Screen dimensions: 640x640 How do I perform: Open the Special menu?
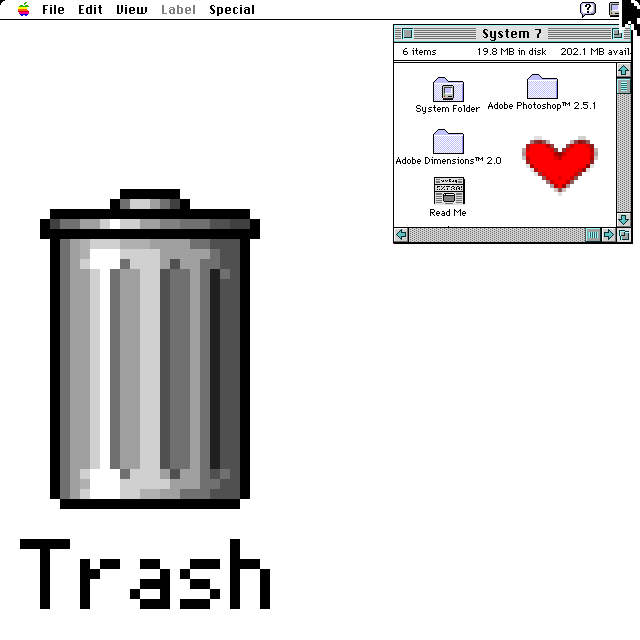pos(231,10)
